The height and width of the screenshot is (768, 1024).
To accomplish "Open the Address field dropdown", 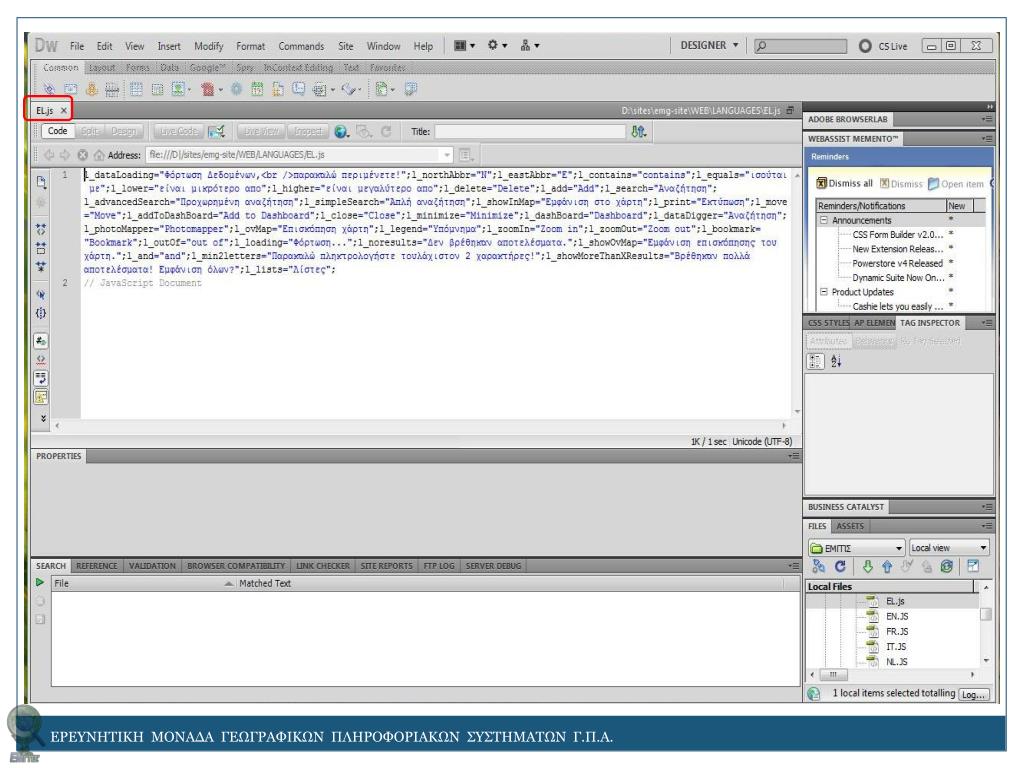I will (447, 155).
